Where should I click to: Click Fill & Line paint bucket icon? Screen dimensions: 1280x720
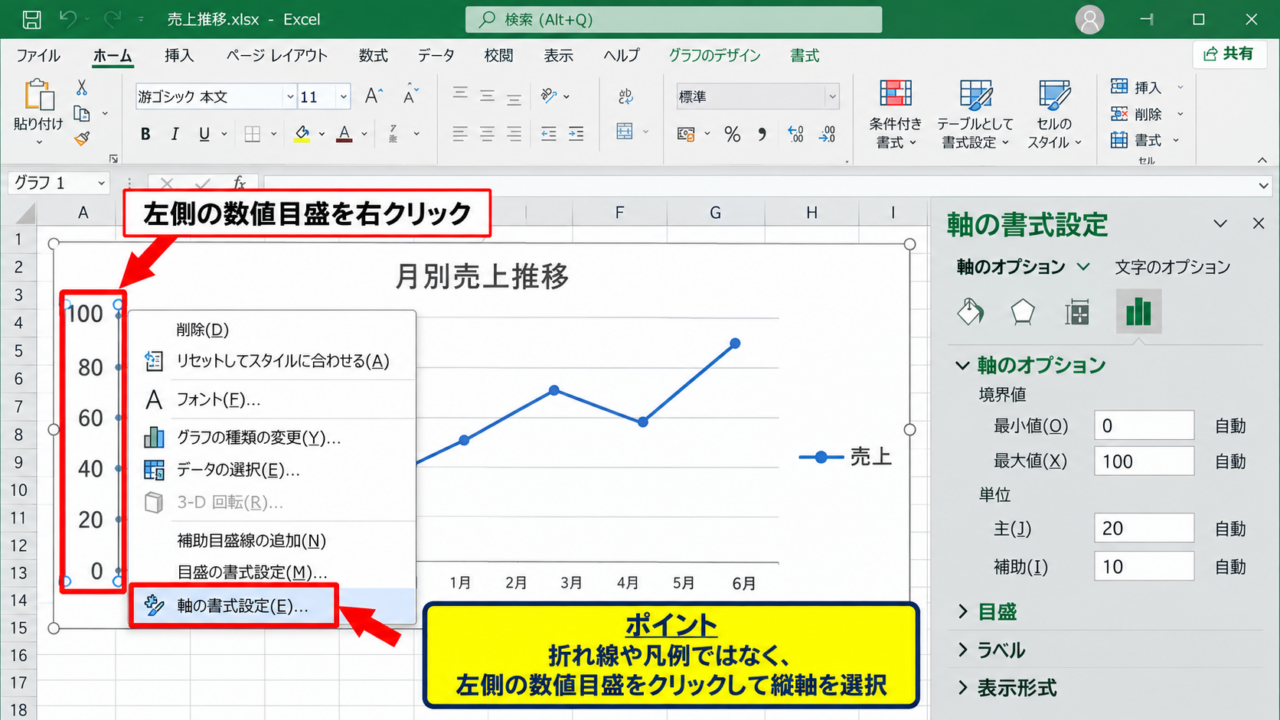tap(970, 311)
